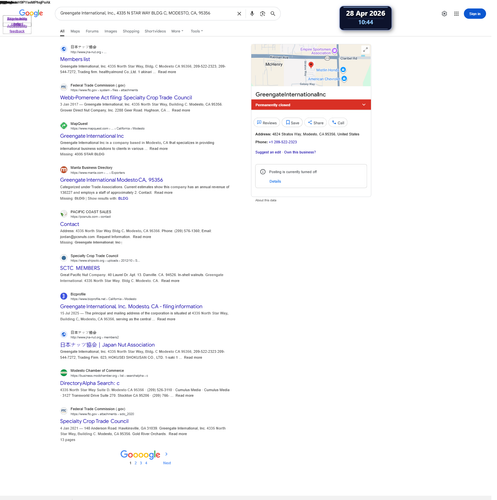Click the Empire Sportsmen Association map marker

334,51
